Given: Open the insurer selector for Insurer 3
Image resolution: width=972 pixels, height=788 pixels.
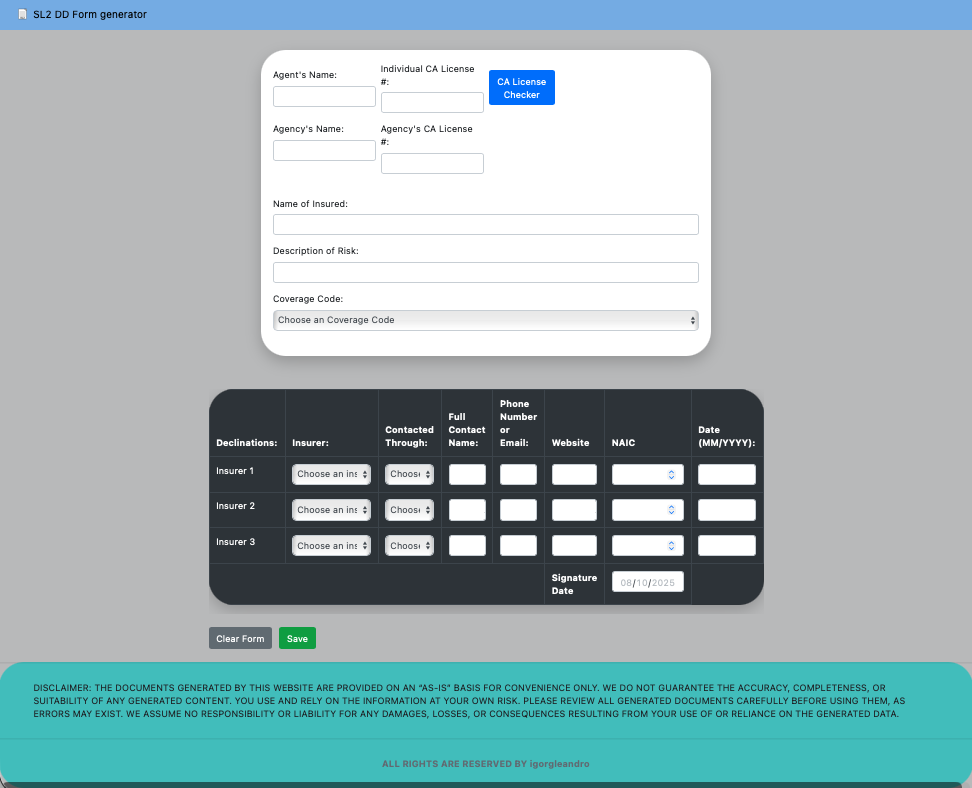Looking at the screenshot, I should 331,545.
